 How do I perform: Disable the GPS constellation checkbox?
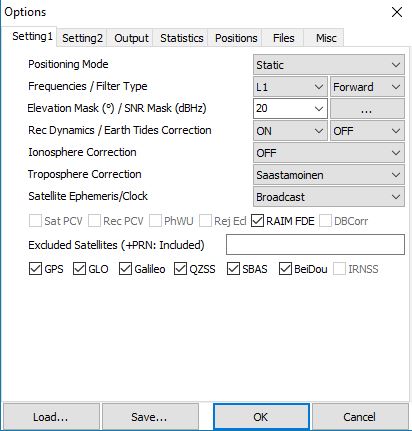point(35,269)
